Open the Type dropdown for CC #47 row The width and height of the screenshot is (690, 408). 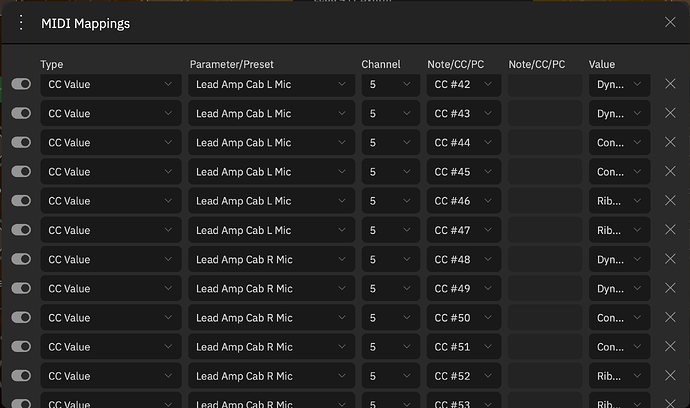tap(111, 230)
